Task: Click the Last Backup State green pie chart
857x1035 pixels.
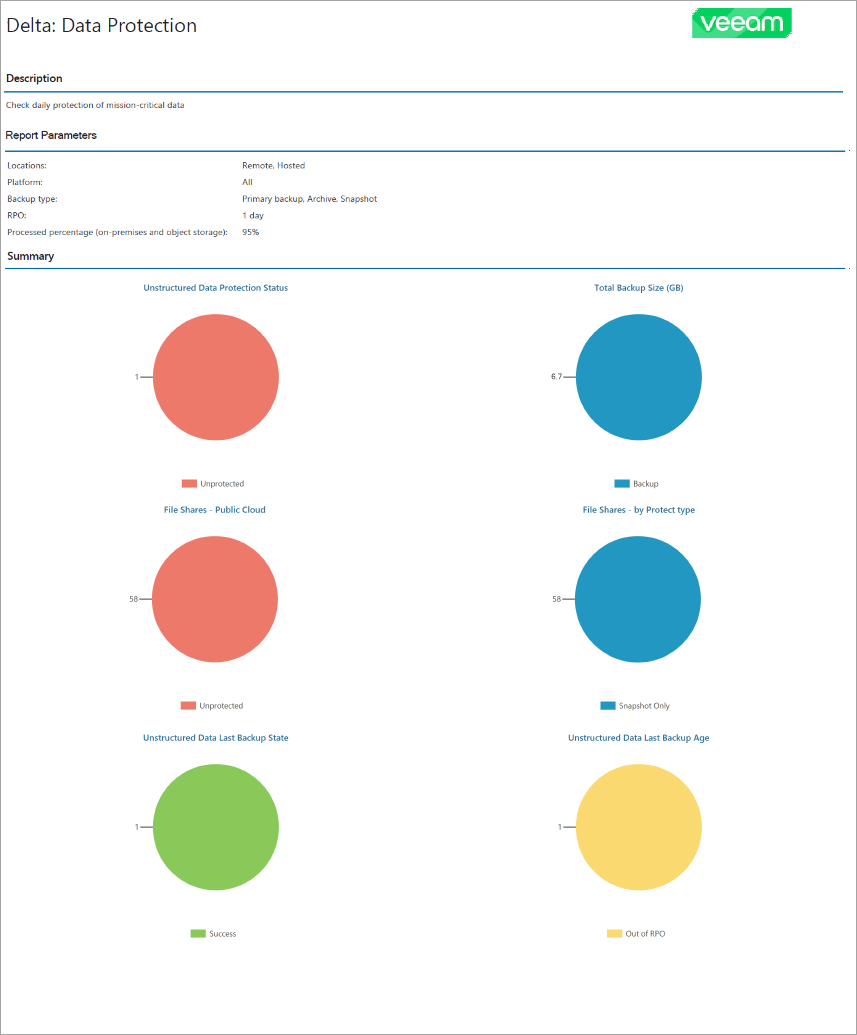Action: tap(216, 827)
